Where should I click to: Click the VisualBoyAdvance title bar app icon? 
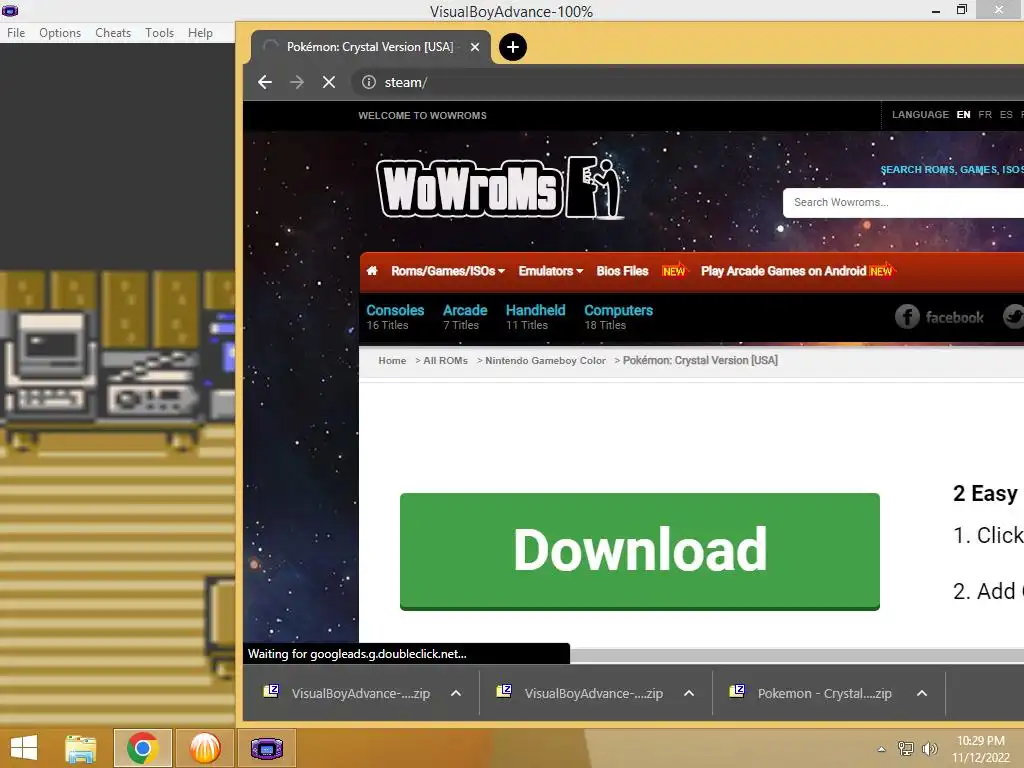(10, 10)
